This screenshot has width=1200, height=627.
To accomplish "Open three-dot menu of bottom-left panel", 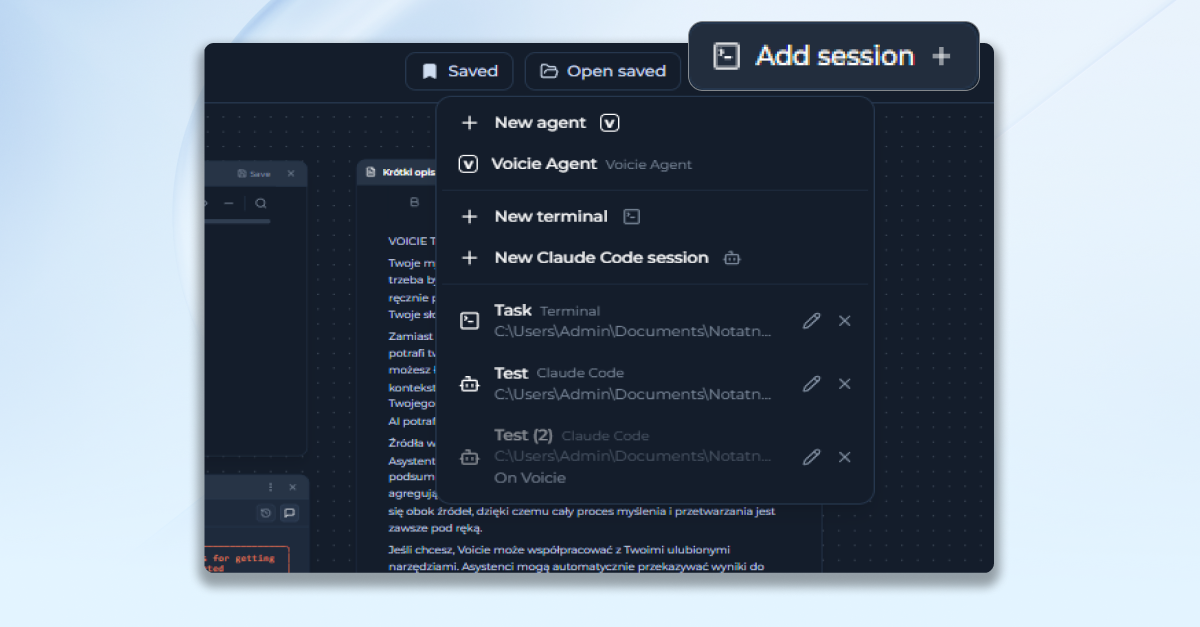I will [x=270, y=487].
